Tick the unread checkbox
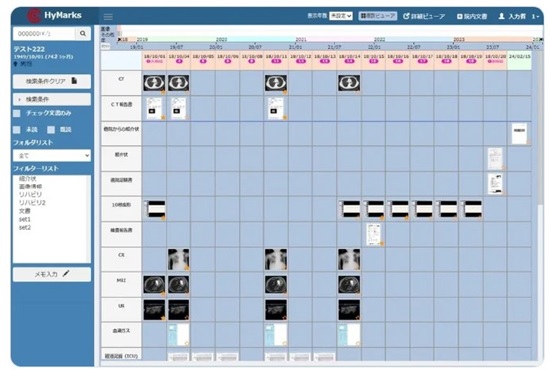 pyautogui.click(x=17, y=130)
